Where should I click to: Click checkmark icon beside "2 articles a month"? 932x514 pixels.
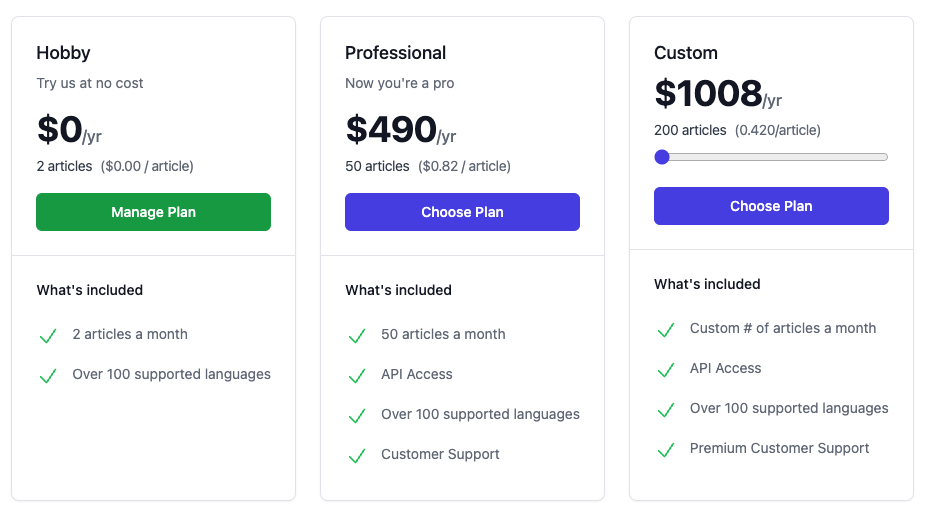pos(47,336)
